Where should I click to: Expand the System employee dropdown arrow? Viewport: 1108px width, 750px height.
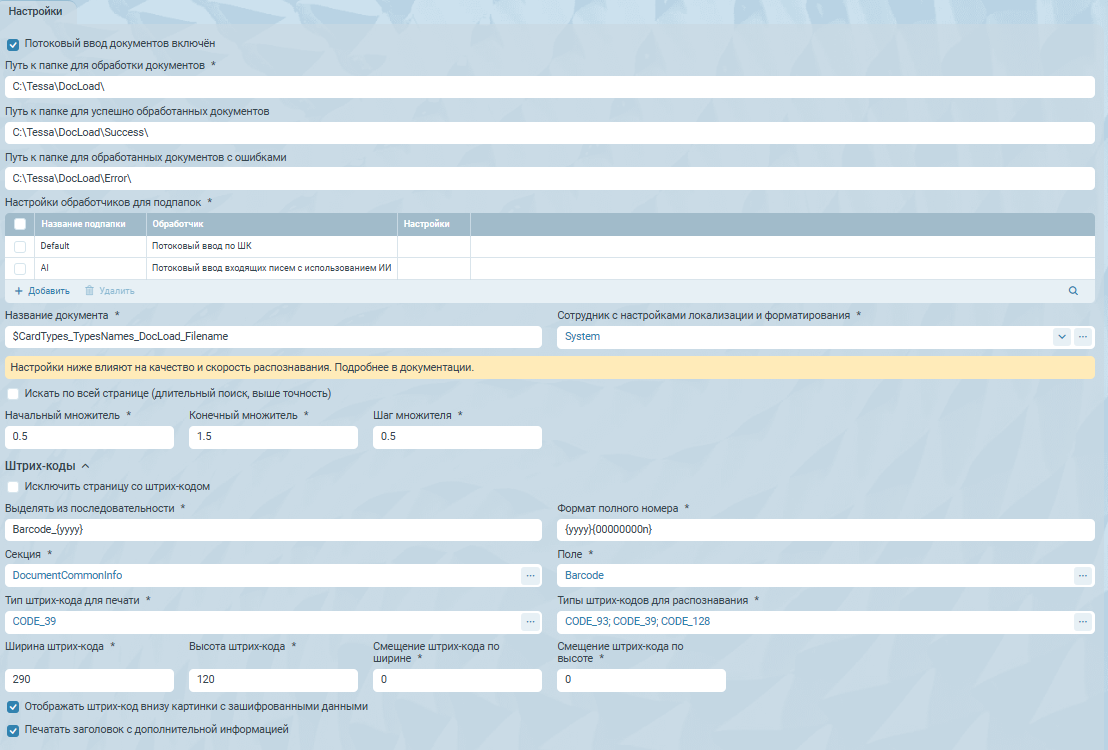pos(1061,337)
